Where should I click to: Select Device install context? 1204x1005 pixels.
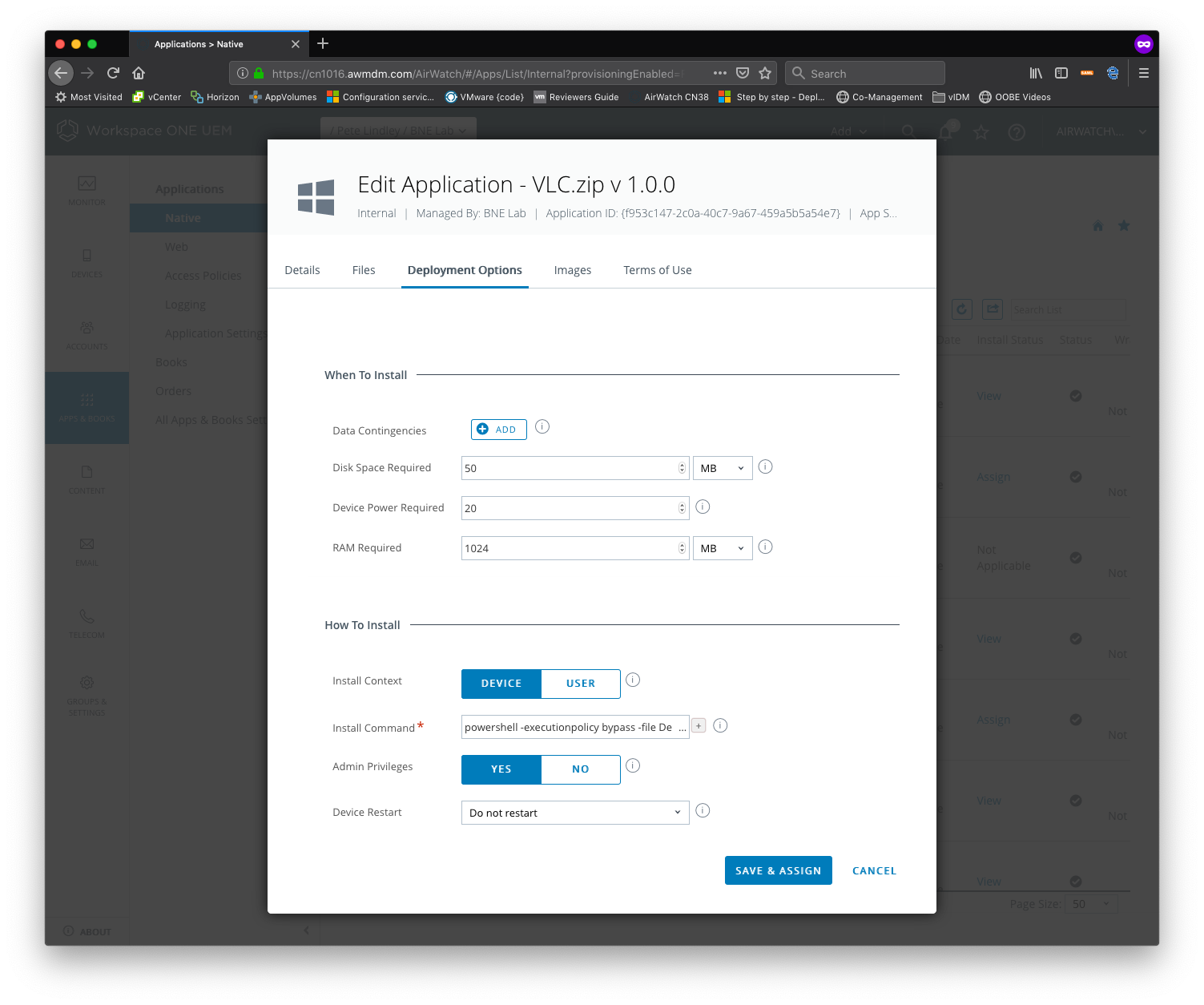[x=501, y=684]
